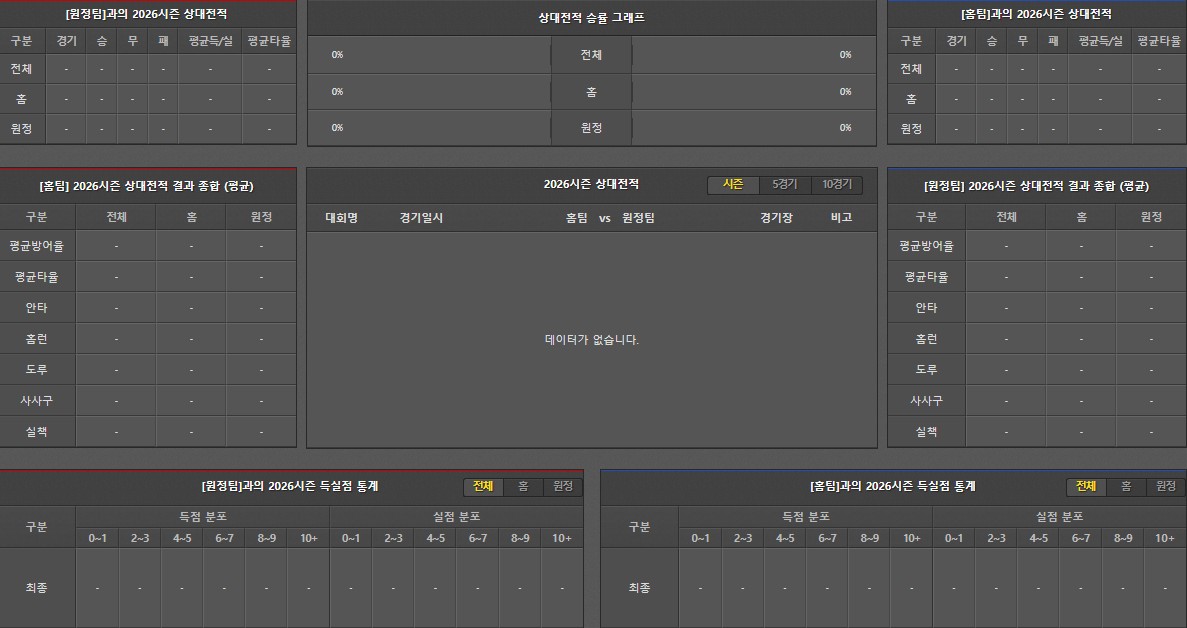
Task: Click 원정 label in win rate graph
Action: 591,128
